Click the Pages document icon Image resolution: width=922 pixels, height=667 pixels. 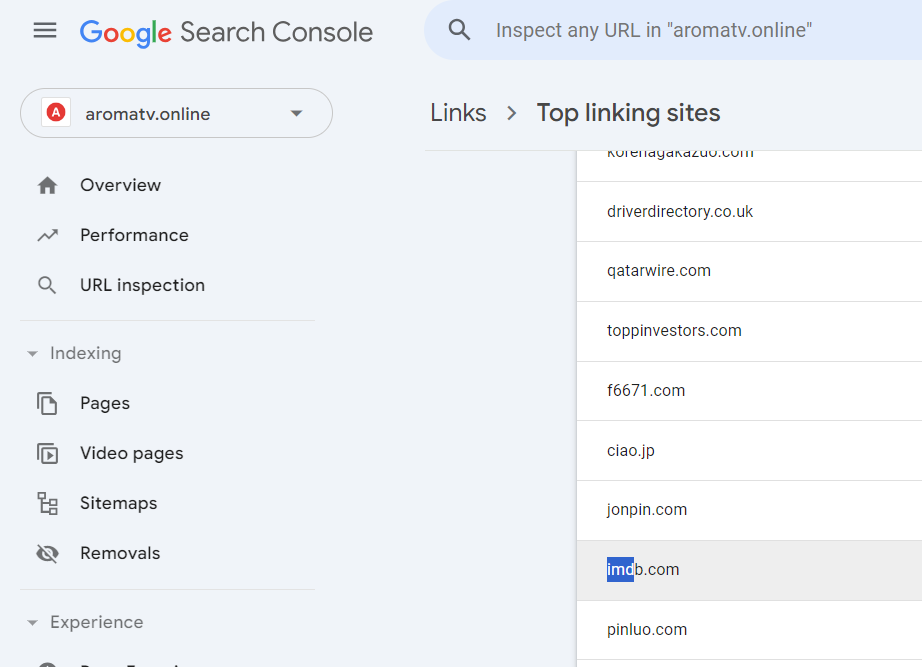[48, 403]
